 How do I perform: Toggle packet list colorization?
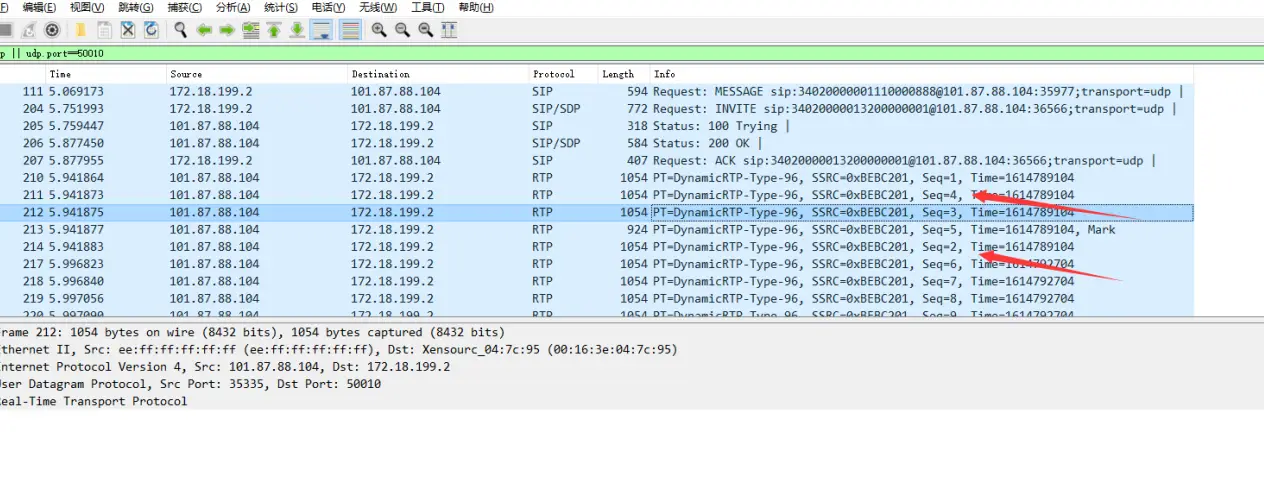(x=349, y=30)
